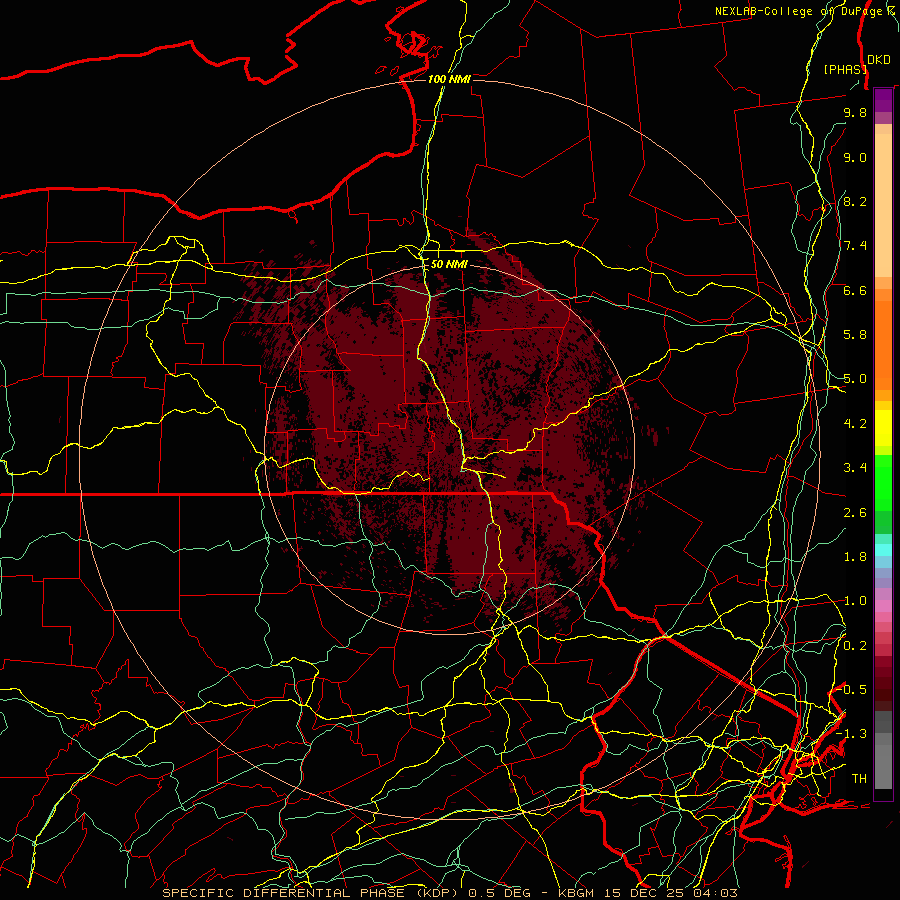The width and height of the screenshot is (900, 900).
Task: Click the "TH" threshold label on legend
Action: (x=859, y=779)
